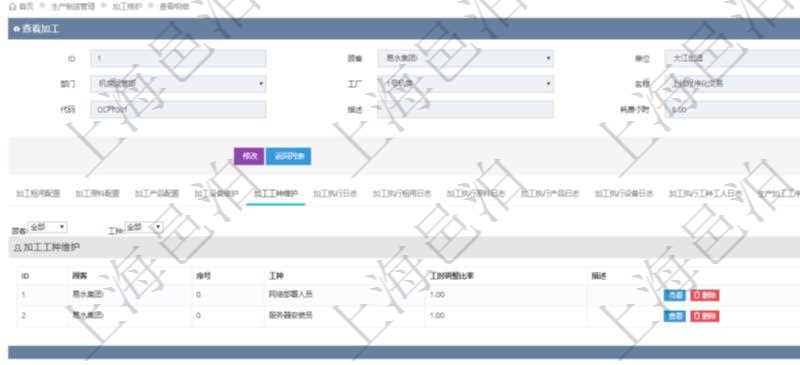Click the 单位 field
Image resolution: width=800 pixels, height=365 pixels.
pos(732,59)
